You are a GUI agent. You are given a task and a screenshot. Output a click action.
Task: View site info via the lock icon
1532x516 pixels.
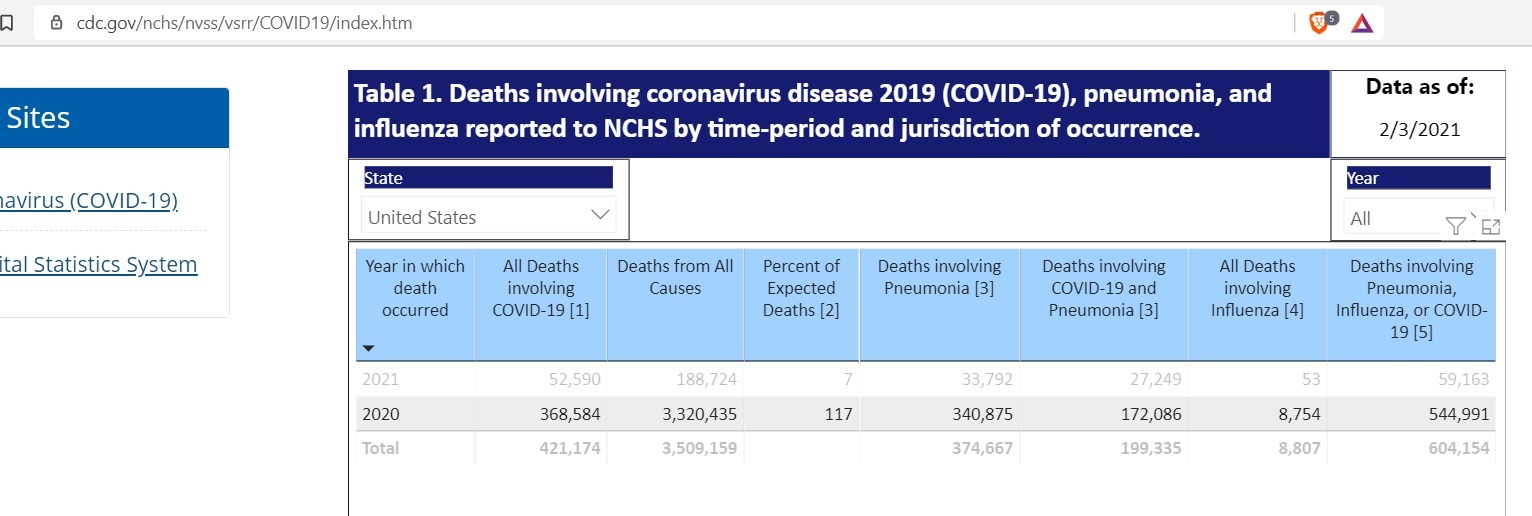[56, 22]
